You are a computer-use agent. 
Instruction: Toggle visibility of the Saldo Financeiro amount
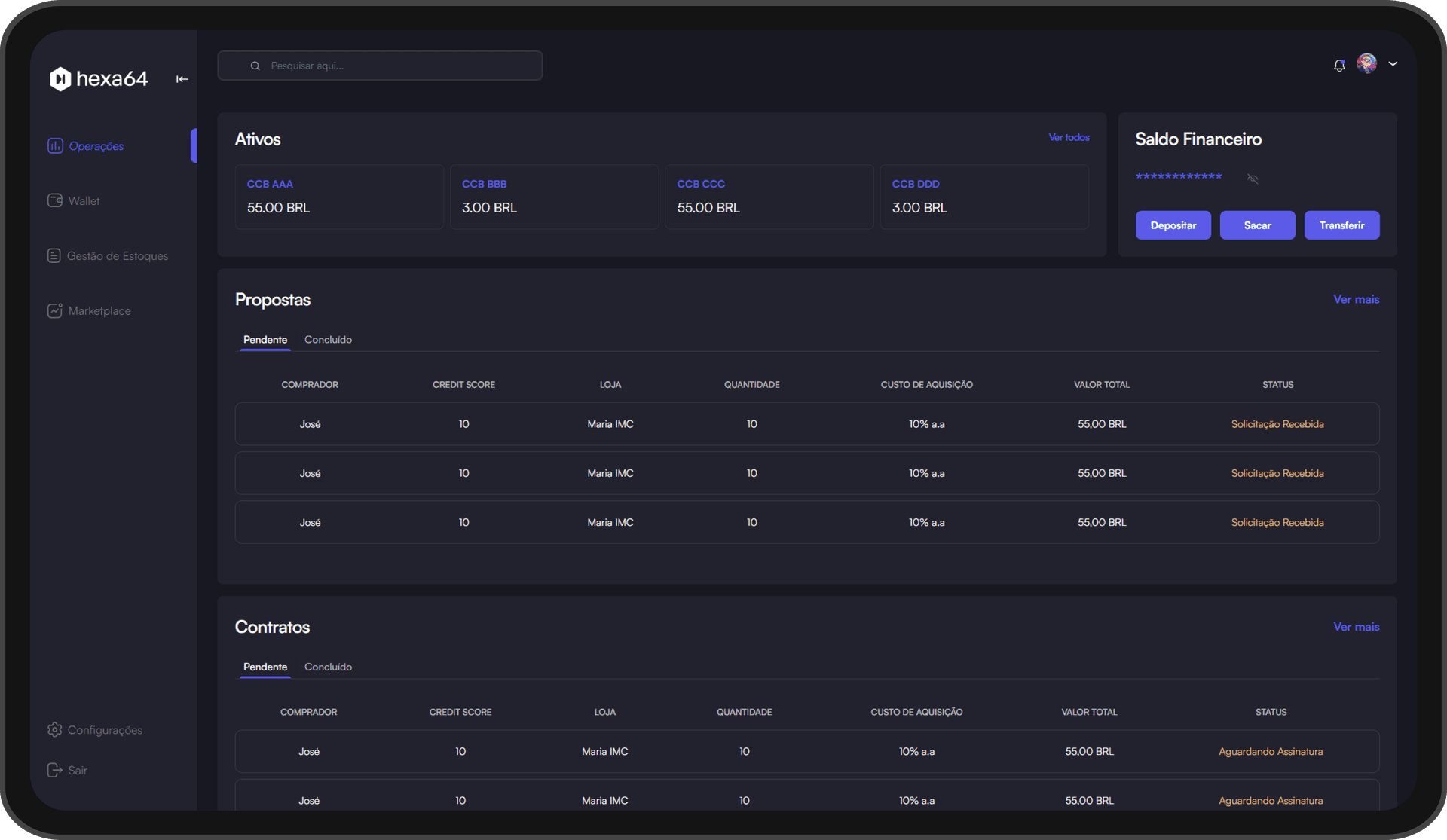click(1253, 179)
